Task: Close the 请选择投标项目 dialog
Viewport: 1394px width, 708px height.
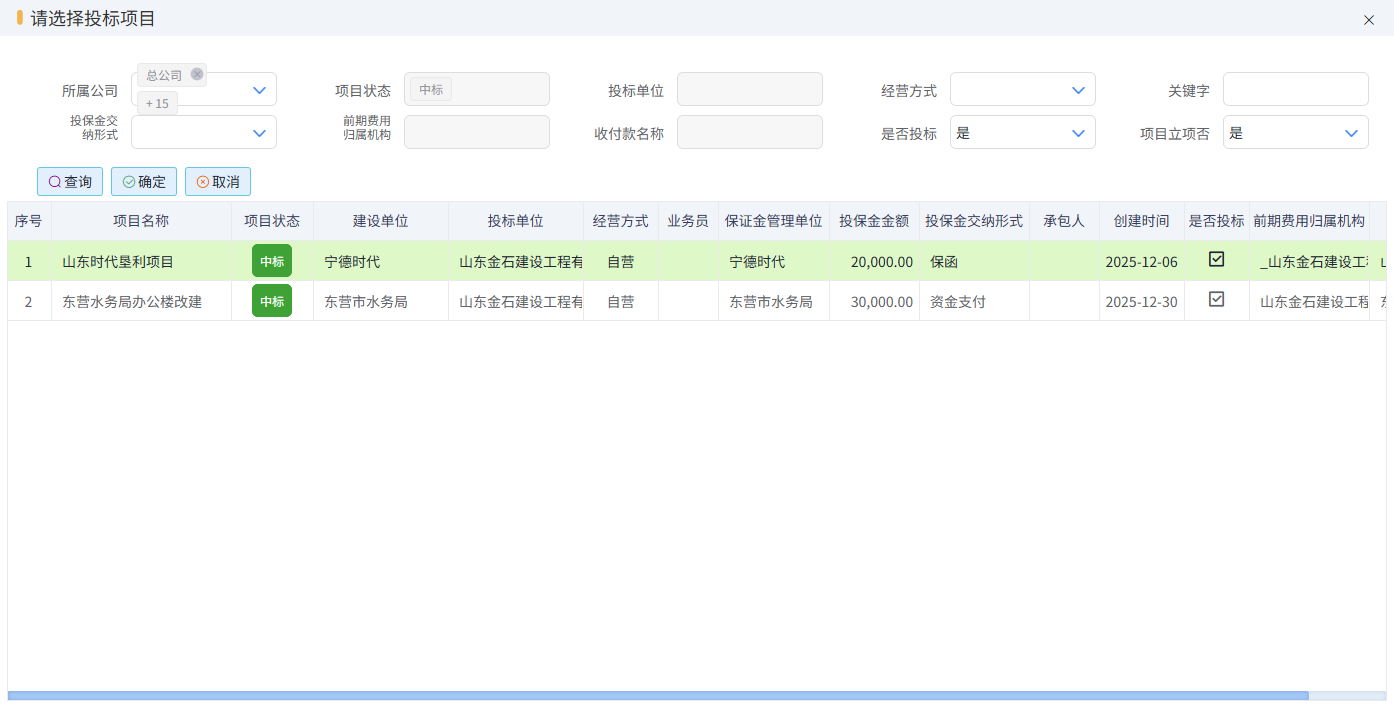Action: coord(1369,20)
